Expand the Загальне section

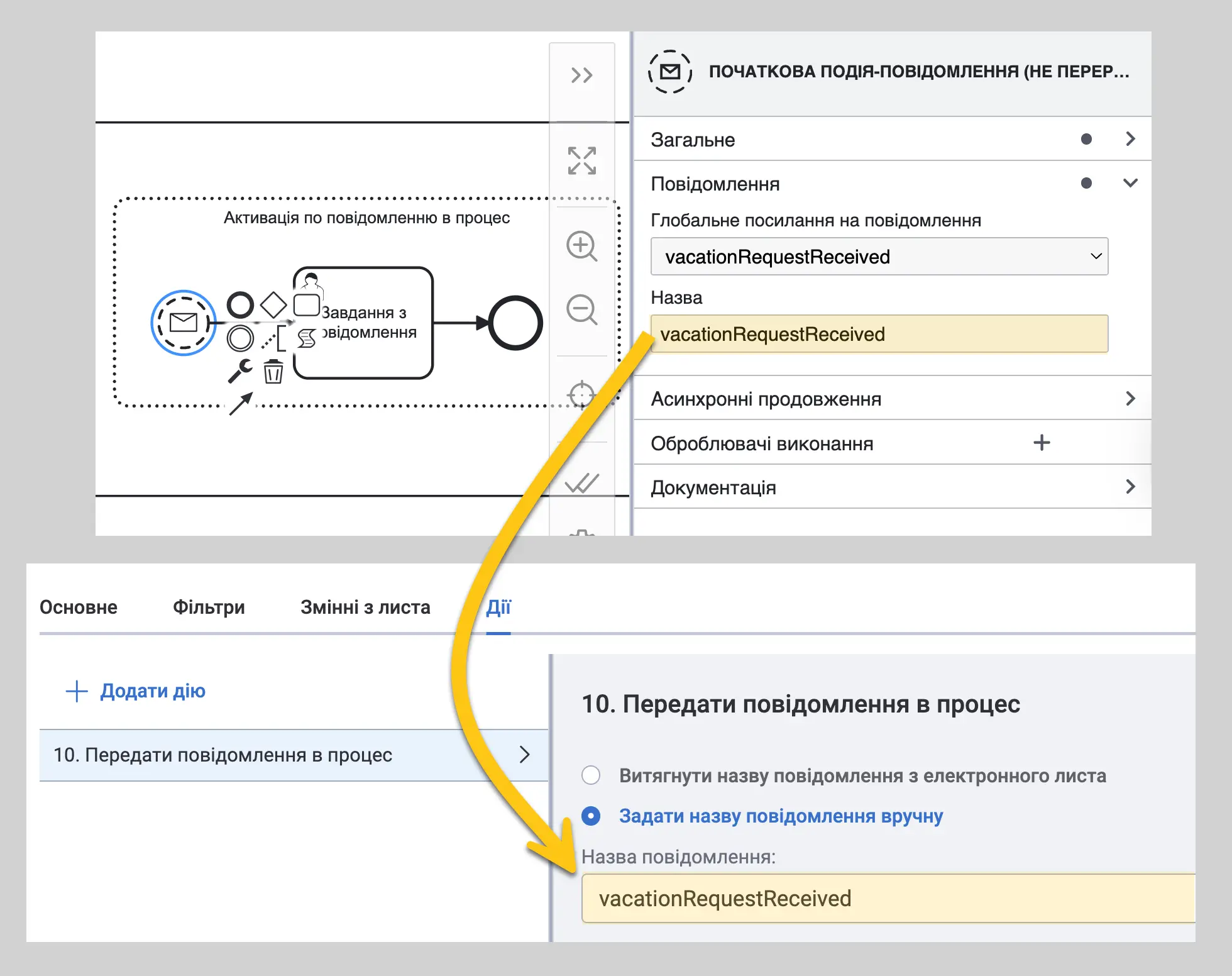pyautogui.click(x=893, y=139)
